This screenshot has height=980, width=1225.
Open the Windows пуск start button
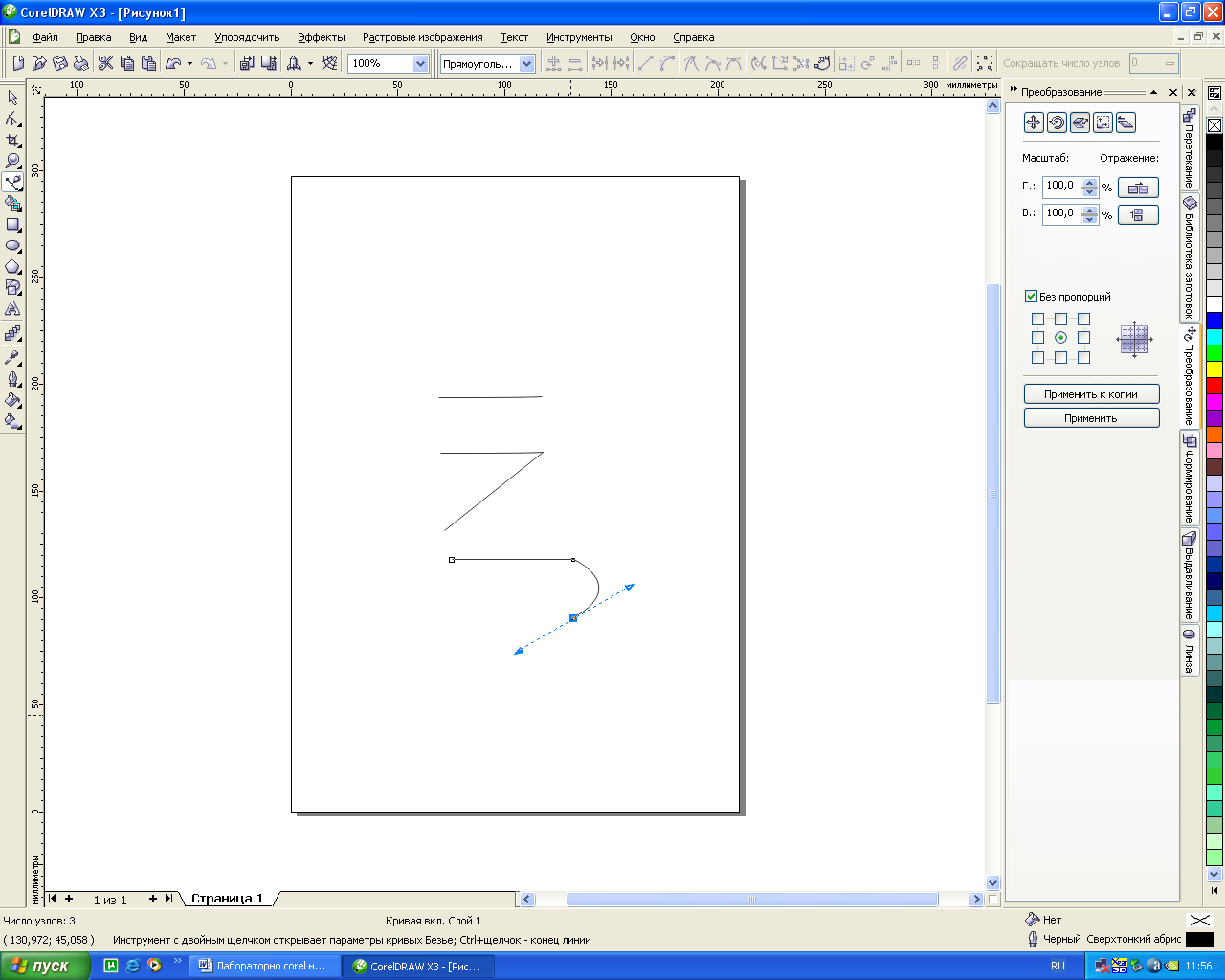pyautogui.click(x=44, y=966)
